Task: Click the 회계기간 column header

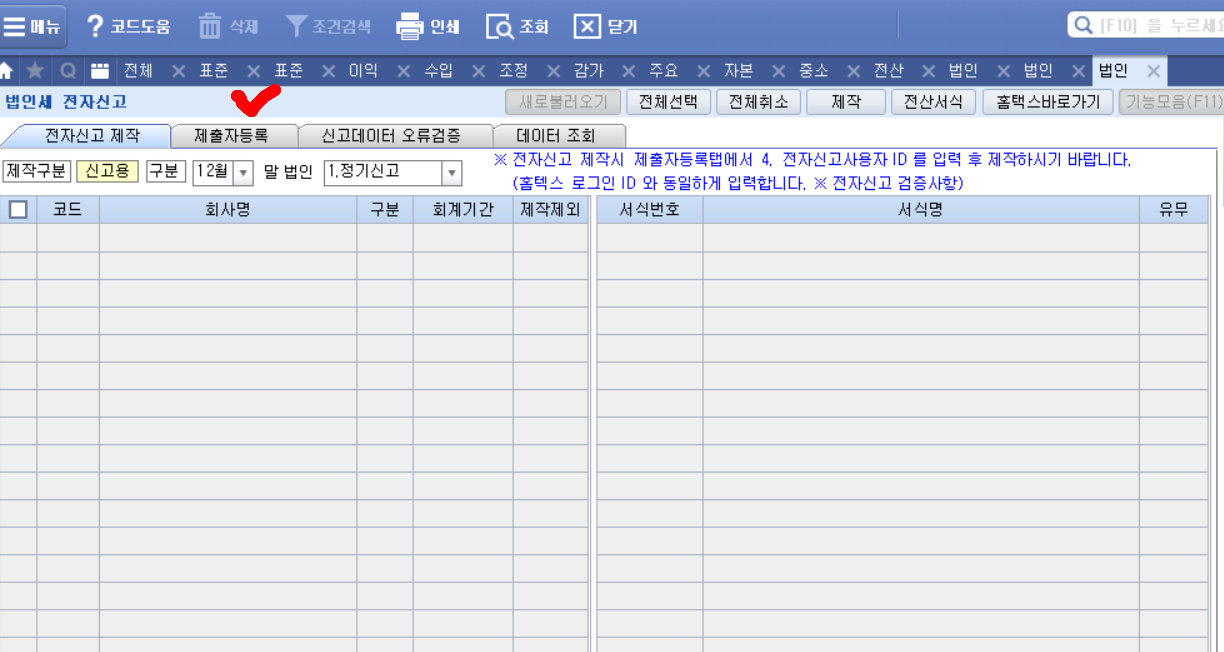Action: [x=463, y=210]
